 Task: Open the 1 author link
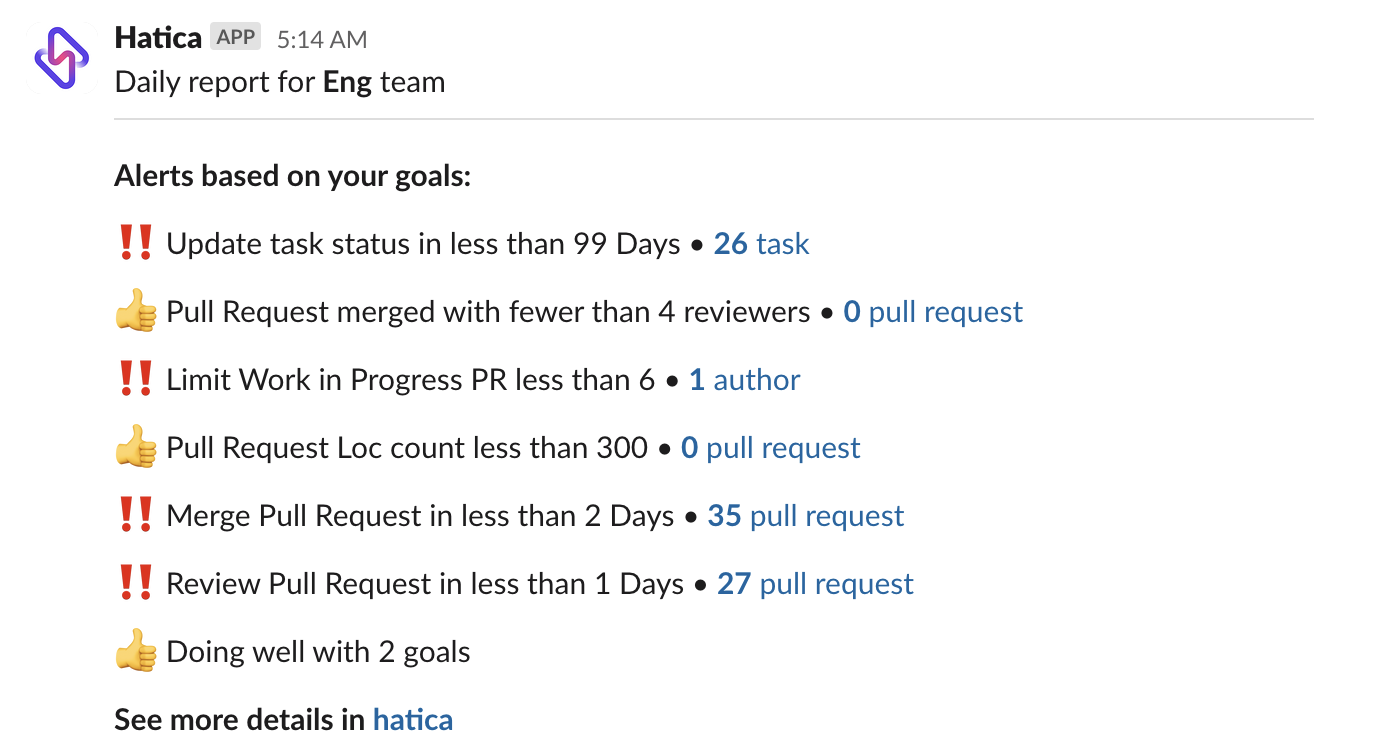[745, 380]
